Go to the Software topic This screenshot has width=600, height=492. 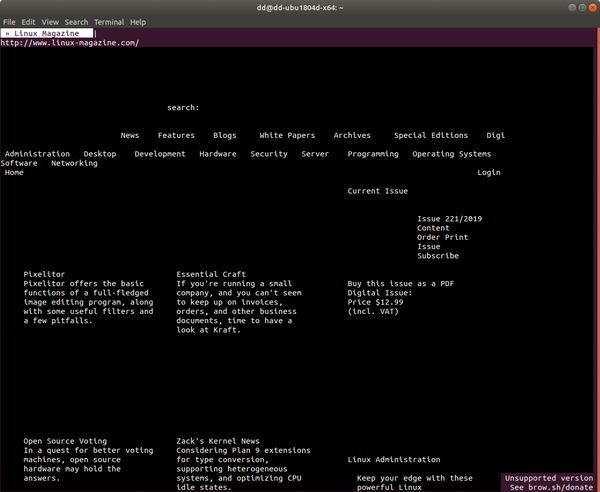tap(19, 163)
